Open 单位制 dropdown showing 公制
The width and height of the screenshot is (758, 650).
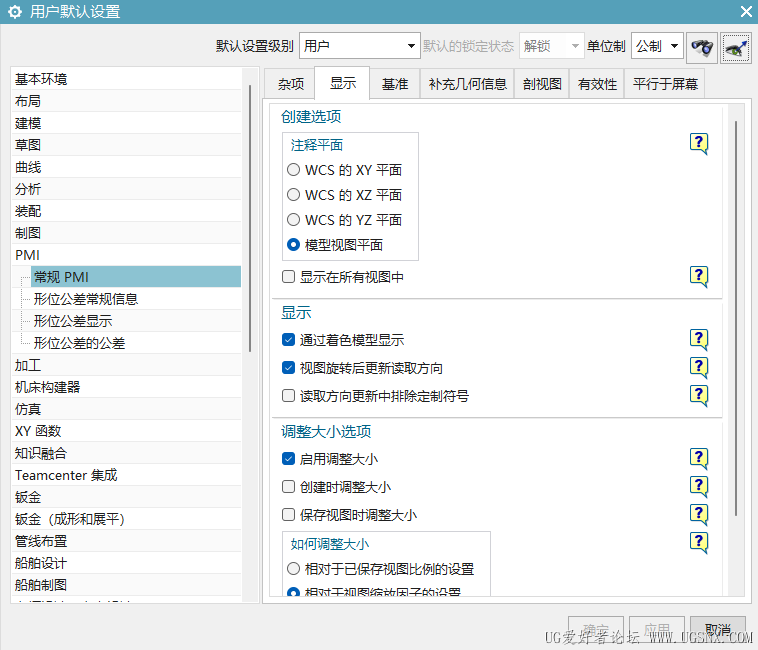(657, 46)
